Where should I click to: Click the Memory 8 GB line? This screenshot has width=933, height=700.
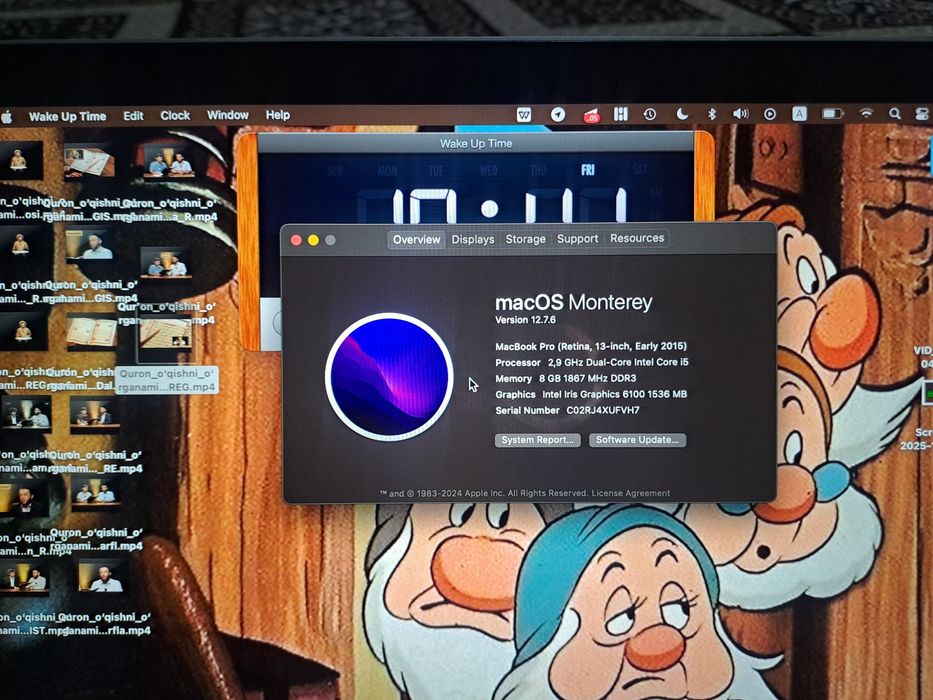(565, 378)
